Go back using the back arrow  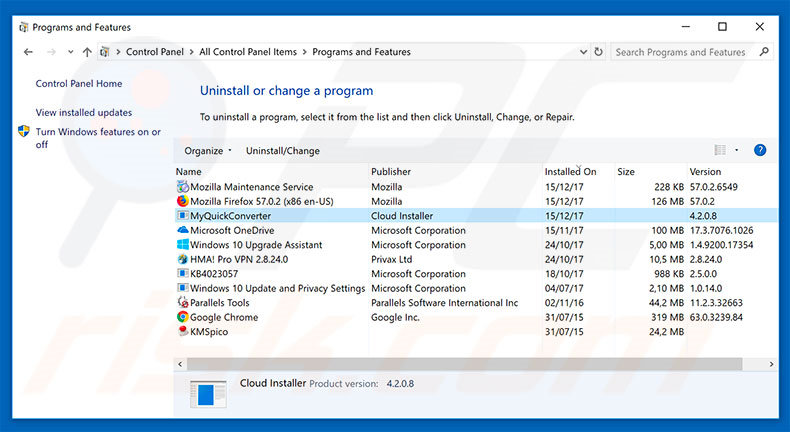coord(28,52)
